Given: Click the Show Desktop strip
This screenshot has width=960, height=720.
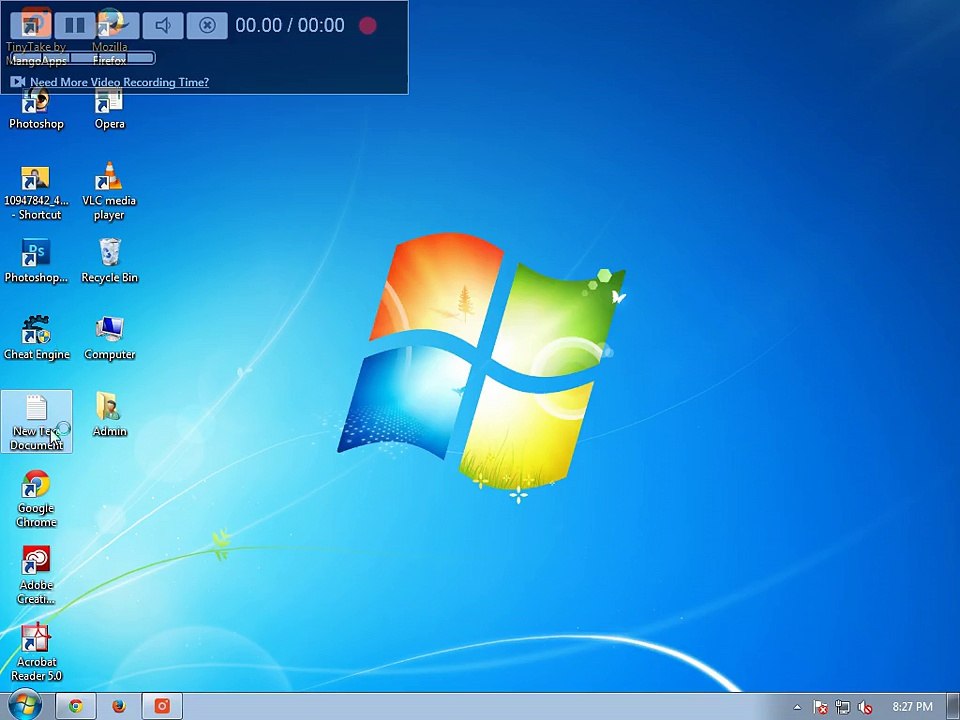Looking at the screenshot, I should point(953,707).
